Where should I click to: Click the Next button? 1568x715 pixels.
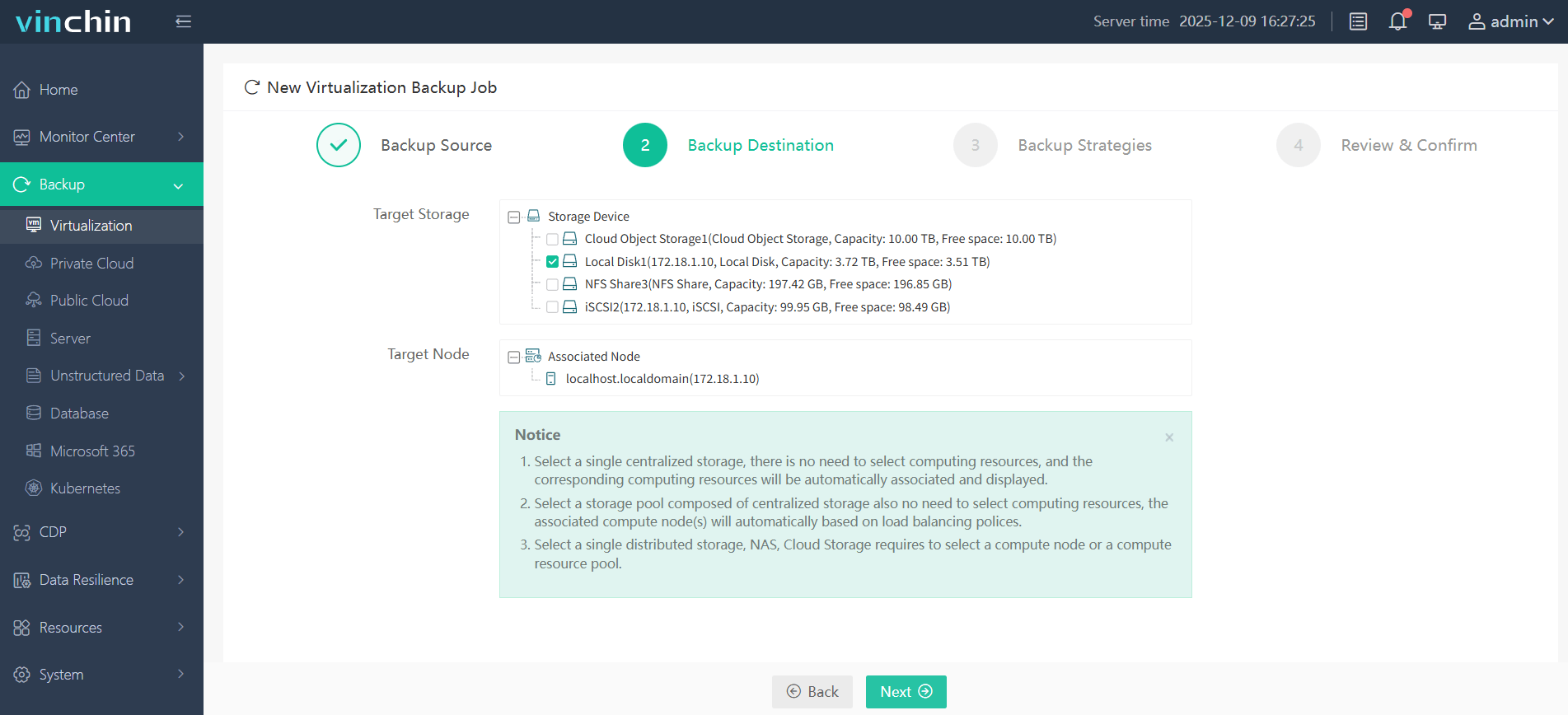click(906, 692)
